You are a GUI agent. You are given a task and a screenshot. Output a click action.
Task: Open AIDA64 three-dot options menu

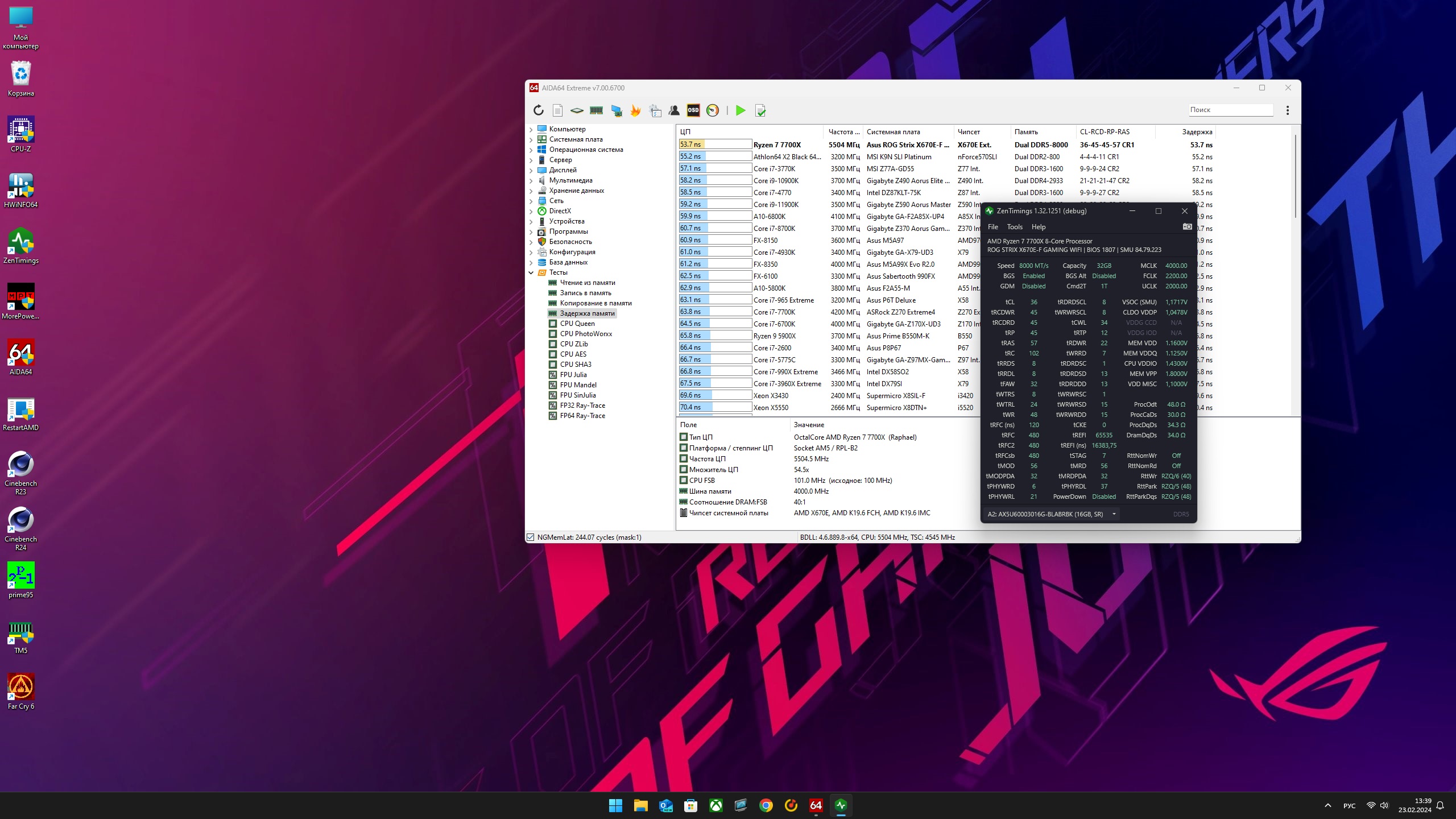(1288, 110)
